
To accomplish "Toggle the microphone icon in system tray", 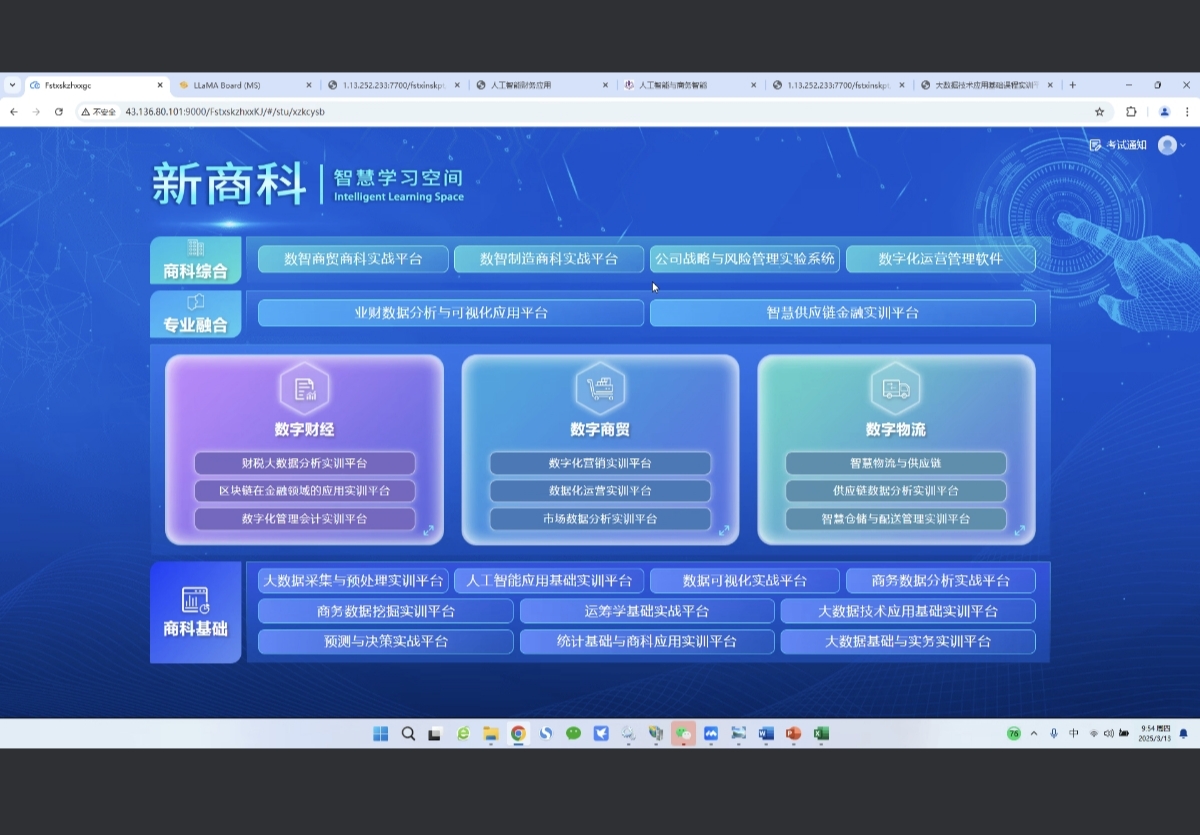I will click(1056, 733).
